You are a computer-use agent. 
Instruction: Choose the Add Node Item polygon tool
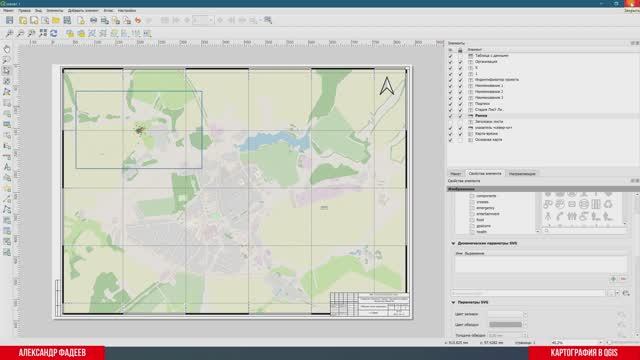[x=7, y=210]
